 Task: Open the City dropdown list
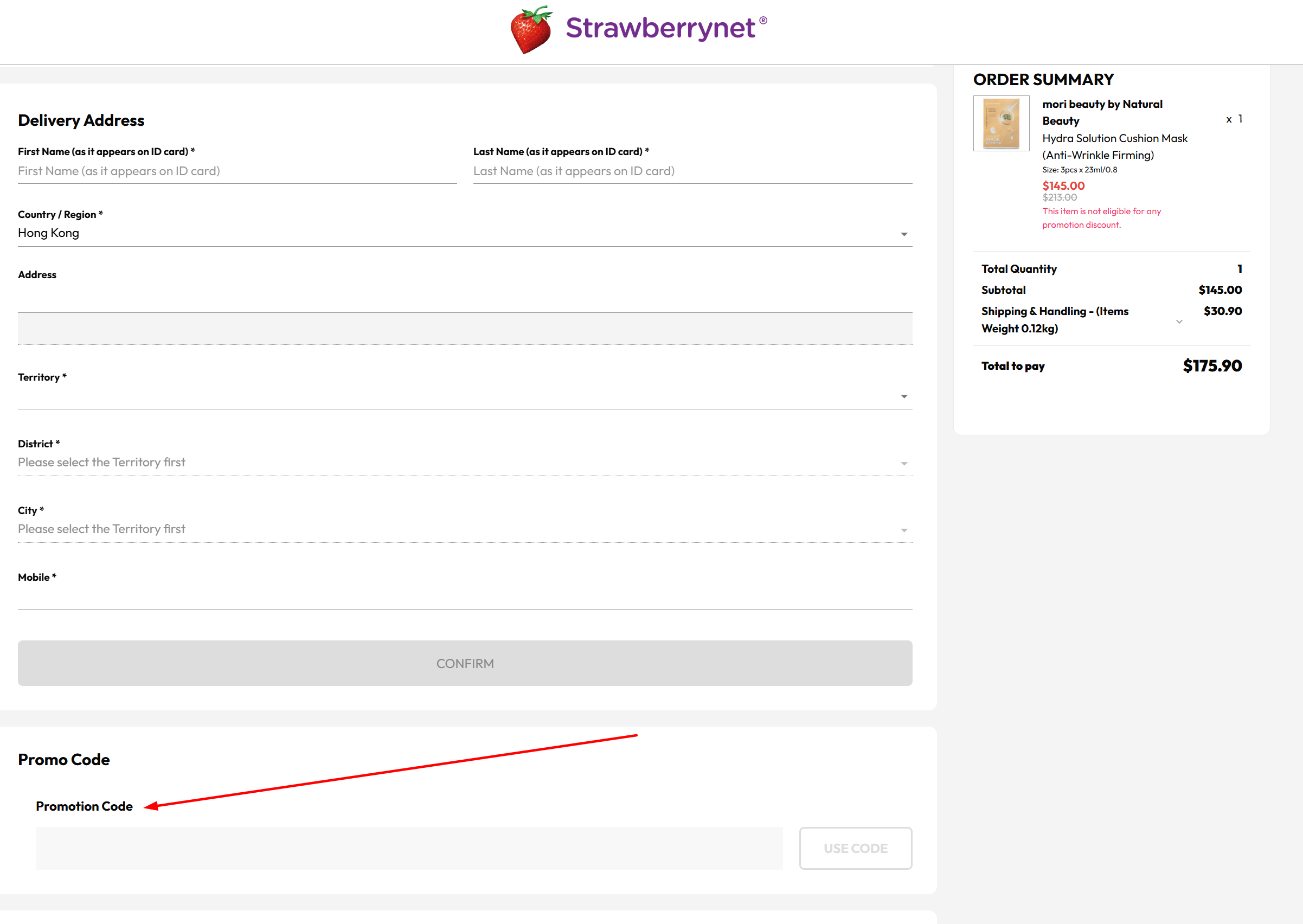[x=903, y=529]
